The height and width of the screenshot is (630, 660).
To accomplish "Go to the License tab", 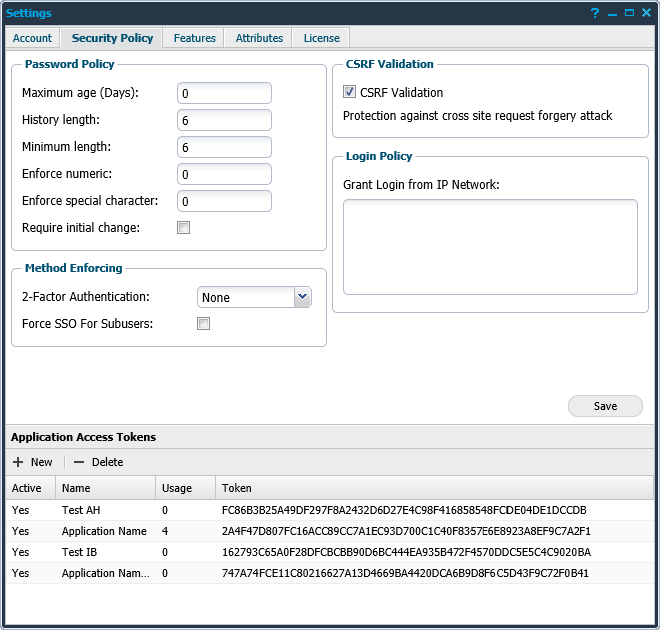I will (321, 38).
